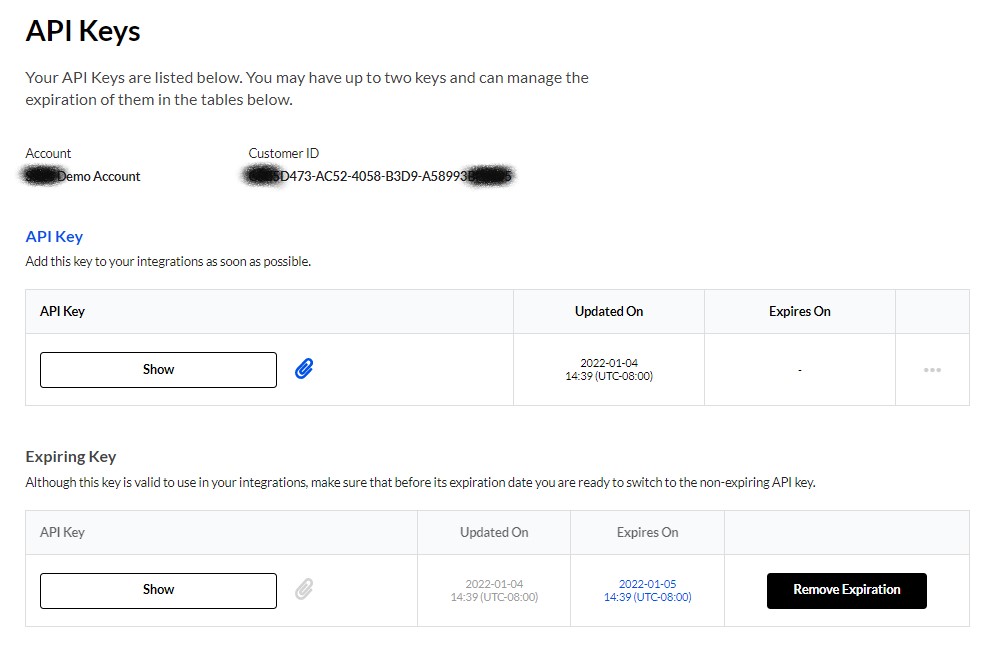The image size is (996, 659).
Task: Select the Customer ID value
Action: coord(379,175)
